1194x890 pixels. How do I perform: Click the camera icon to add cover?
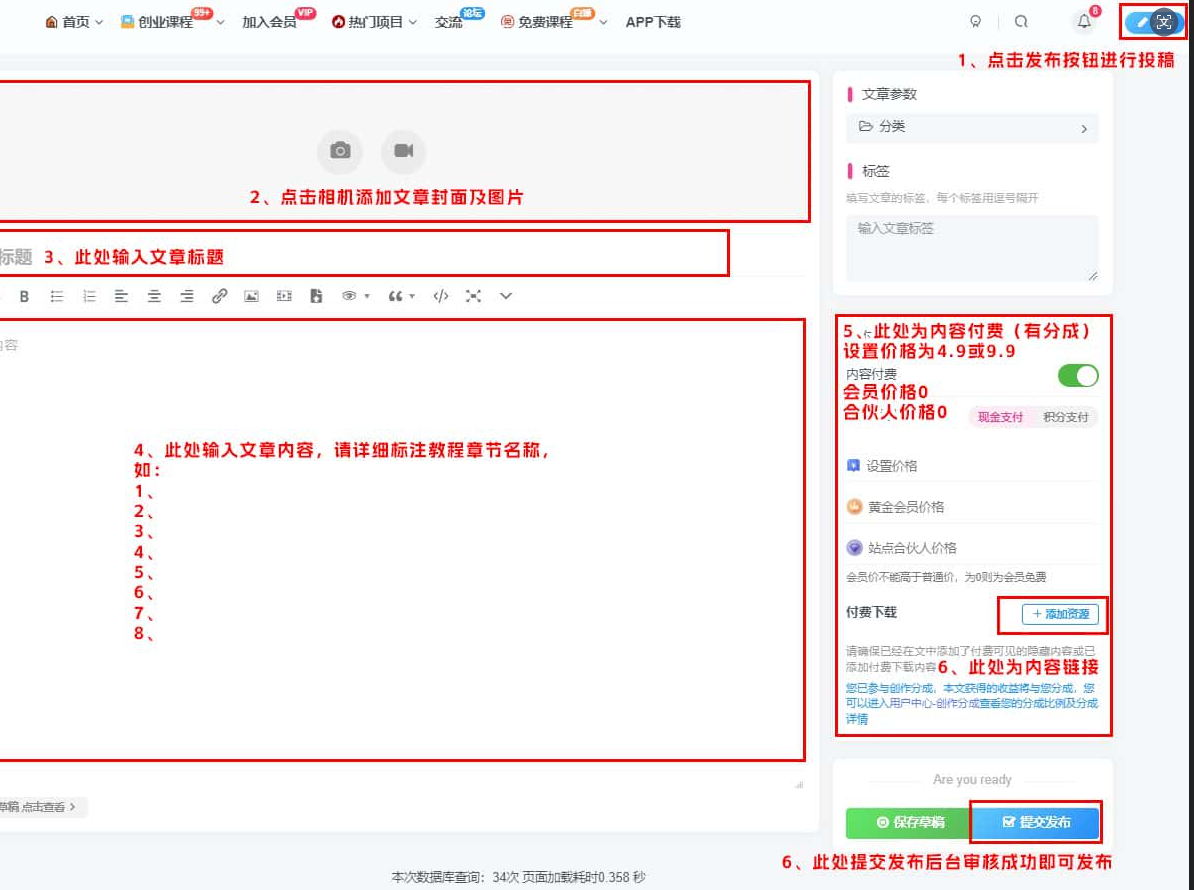[340, 151]
